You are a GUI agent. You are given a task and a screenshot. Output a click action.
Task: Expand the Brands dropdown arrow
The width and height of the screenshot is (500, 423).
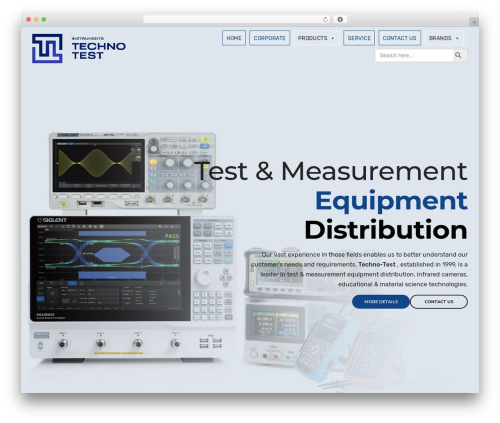(457, 38)
